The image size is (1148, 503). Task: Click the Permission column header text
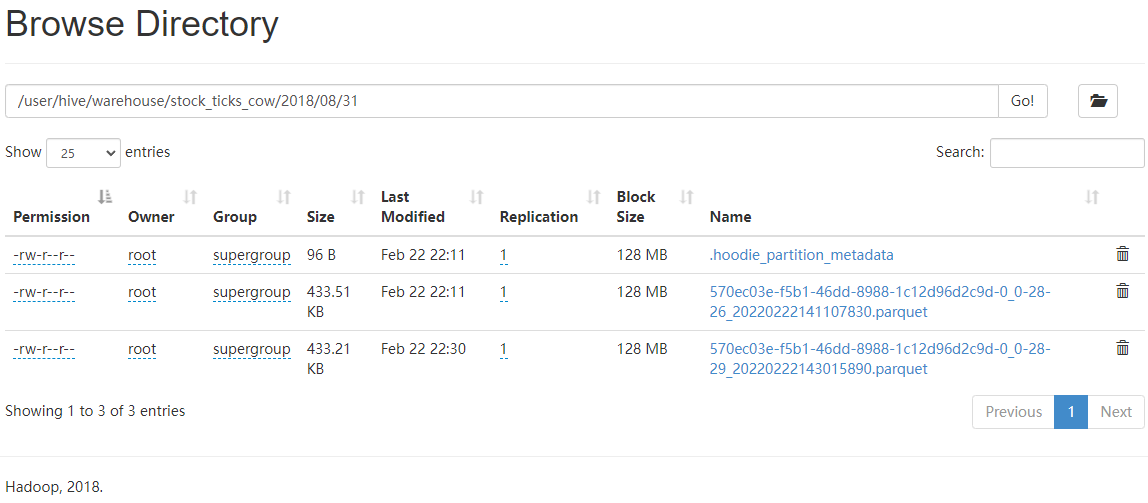point(52,217)
